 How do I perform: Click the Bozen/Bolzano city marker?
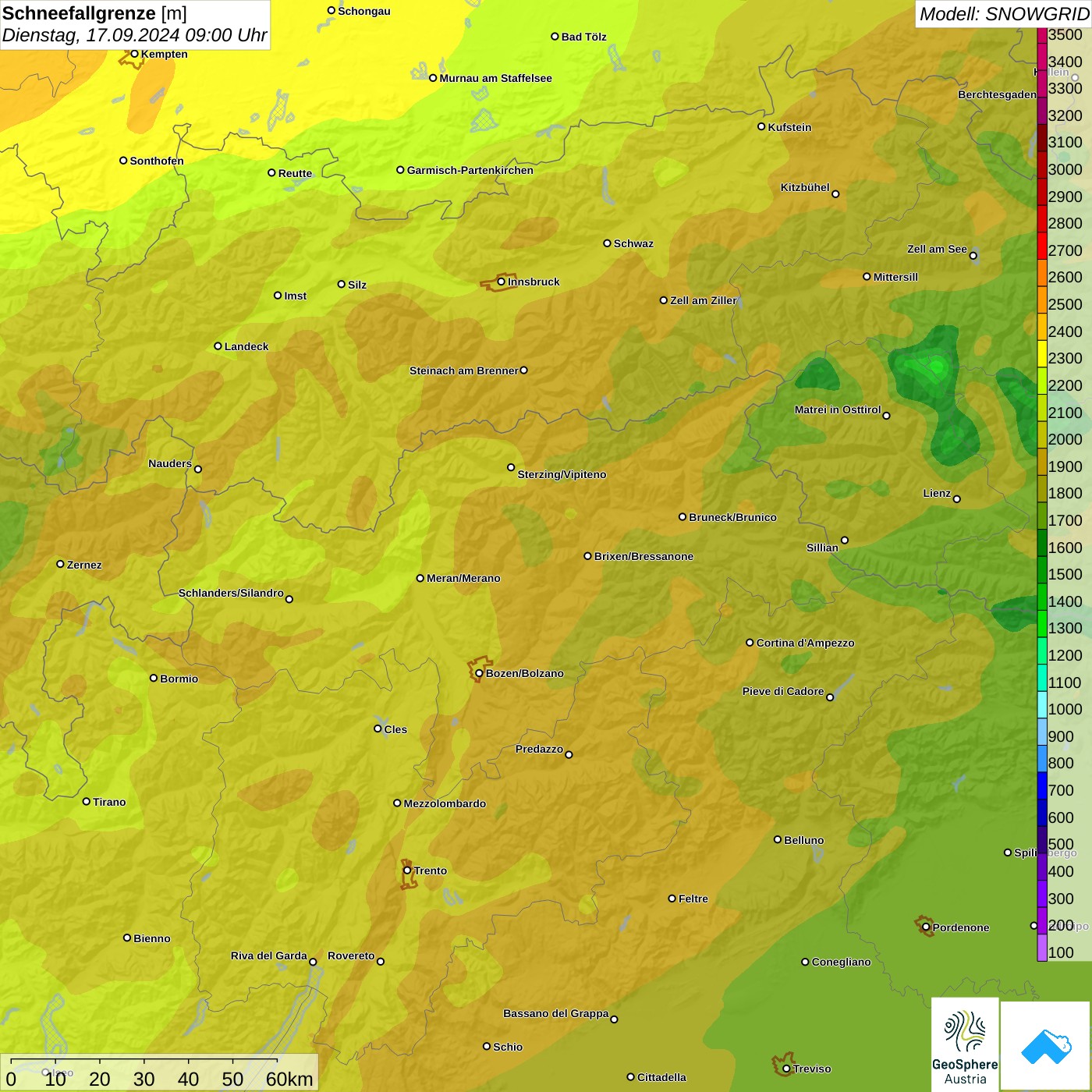coord(479,673)
